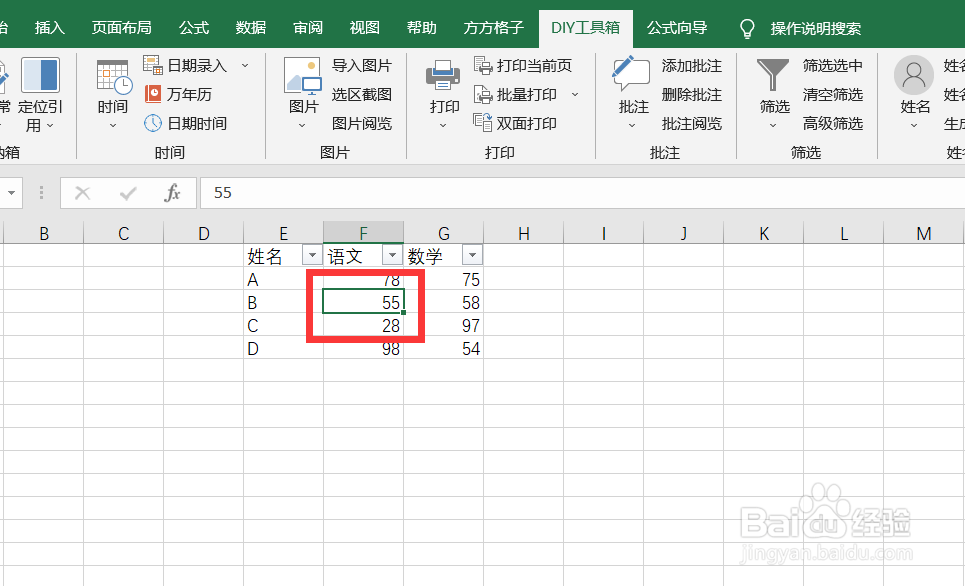Click the 批注 comment pencil icon

(x=631, y=74)
